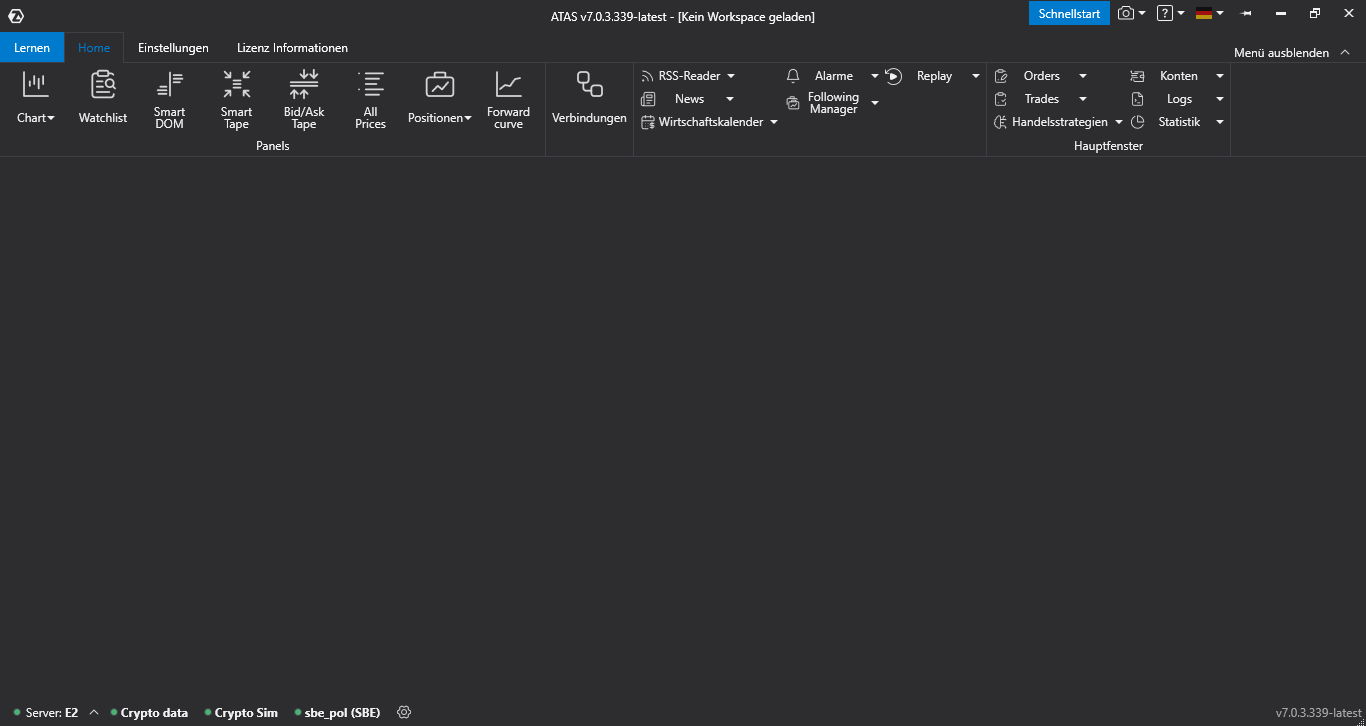This screenshot has height=726, width=1366.
Task: Open connection settings gear in status bar
Action: 404,713
